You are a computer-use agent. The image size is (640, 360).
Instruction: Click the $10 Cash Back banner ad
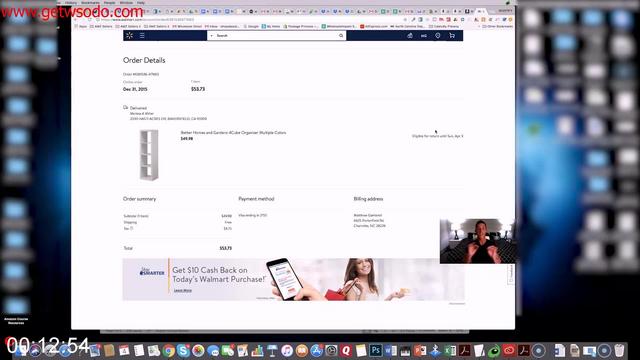[293, 280]
